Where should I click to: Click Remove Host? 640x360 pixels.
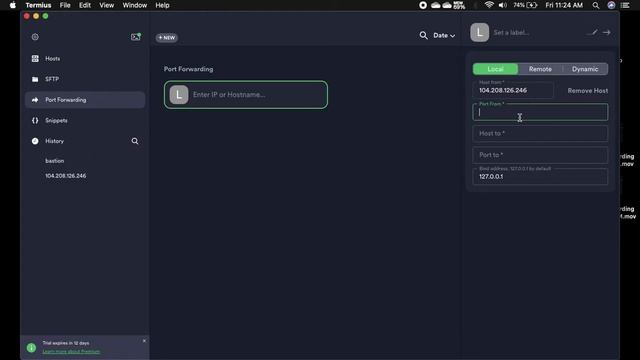click(587, 91)
